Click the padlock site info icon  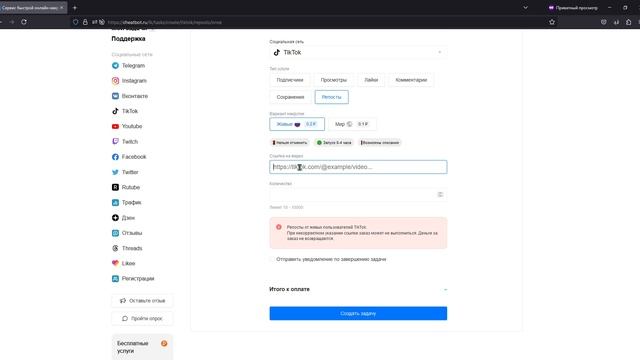(85, 22)
